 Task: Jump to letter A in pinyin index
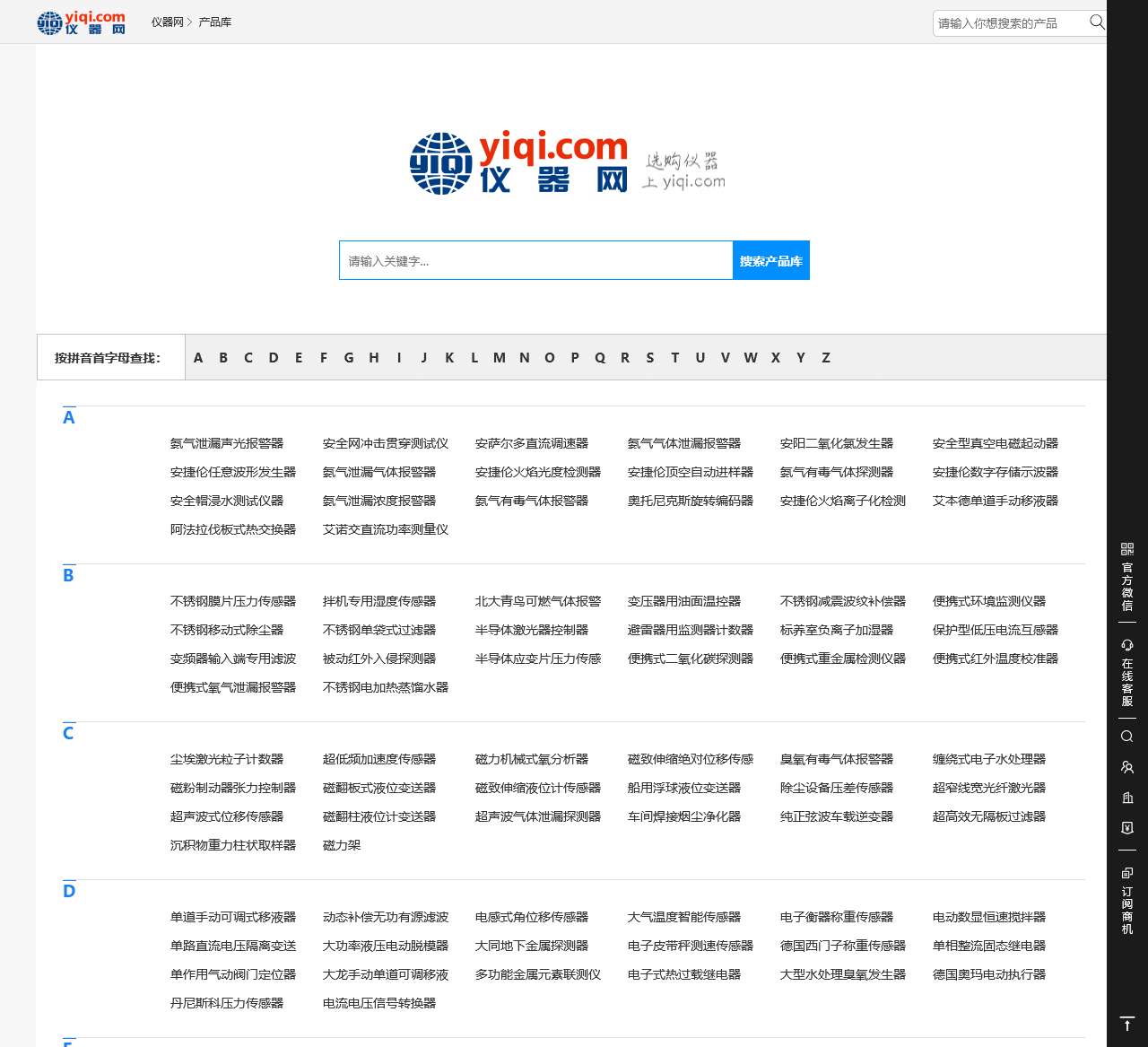(x=198, y=357)
